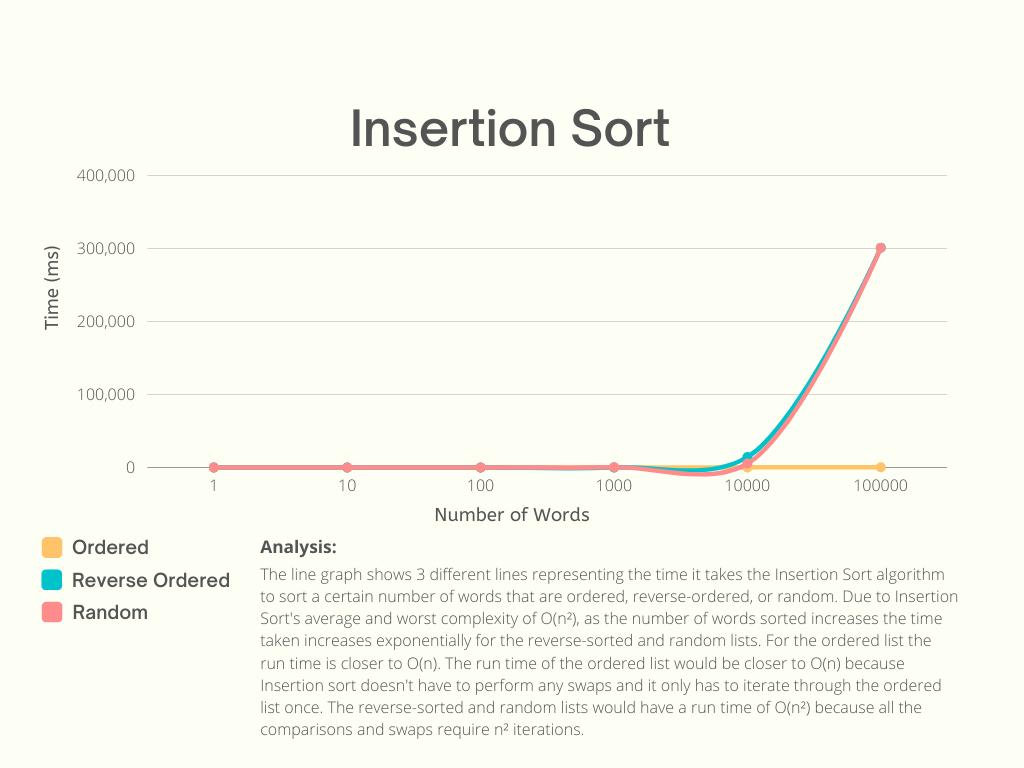Click the 10000 x-axis tick label
The image size is (1024, 768).
click(x=747, y=486)
